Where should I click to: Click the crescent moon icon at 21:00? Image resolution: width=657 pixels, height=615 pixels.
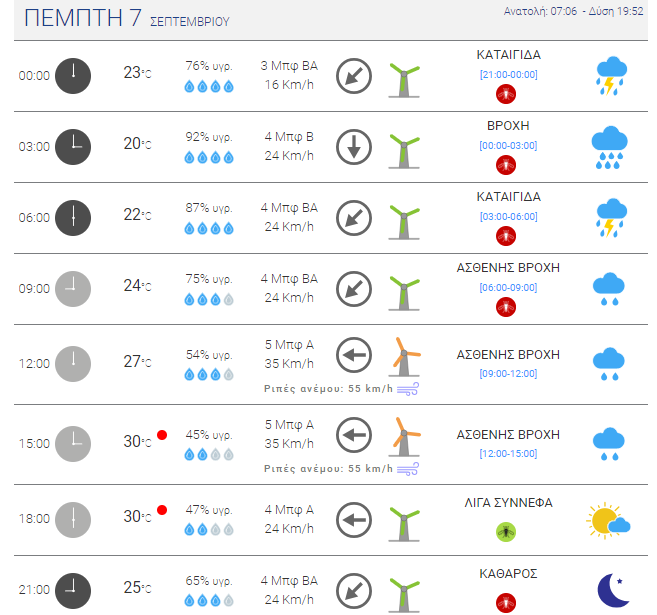tap(613, 590)
